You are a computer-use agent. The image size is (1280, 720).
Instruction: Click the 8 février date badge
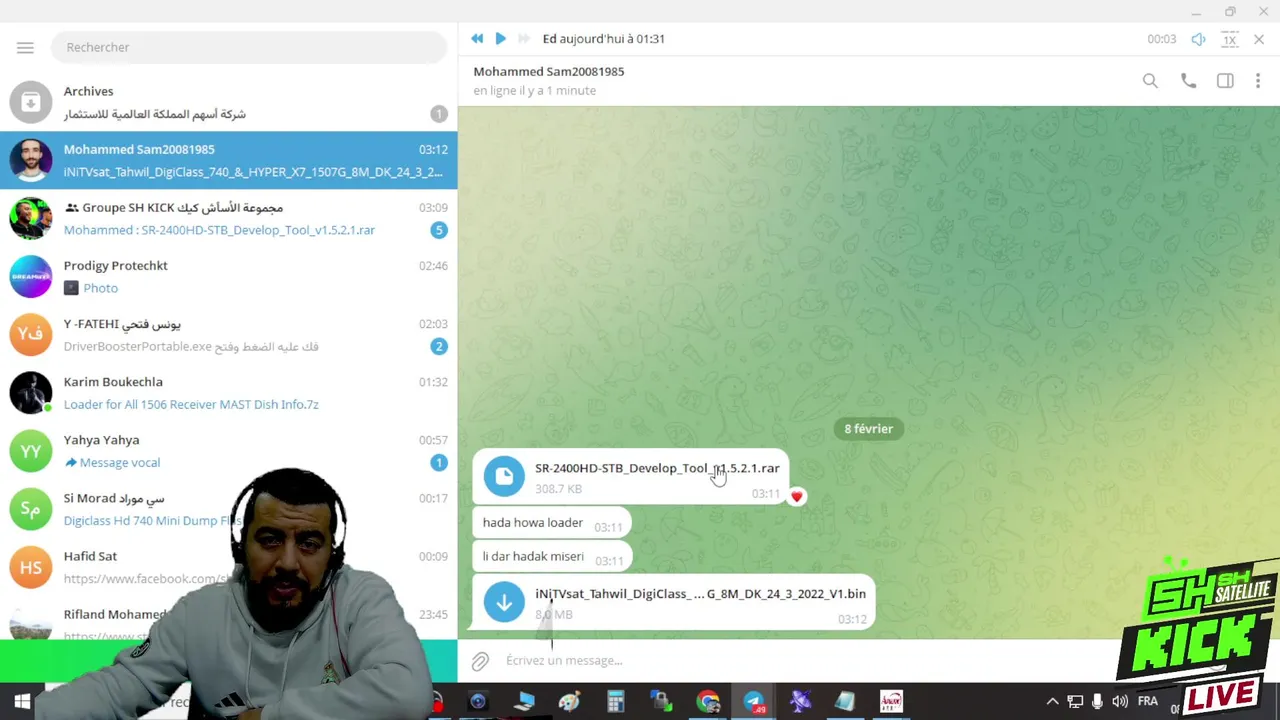[869, 428]
